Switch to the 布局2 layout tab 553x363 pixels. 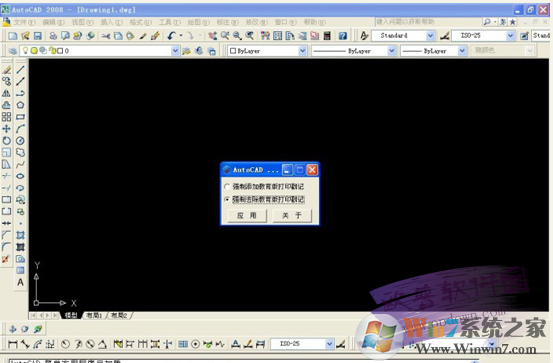pyautogui.click(x=119, y=315)
